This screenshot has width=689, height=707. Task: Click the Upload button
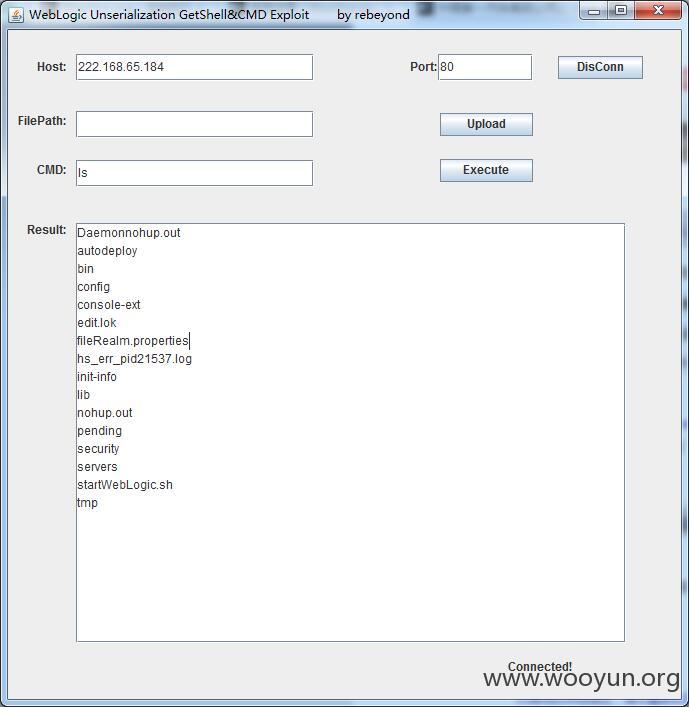coord(486,124)
